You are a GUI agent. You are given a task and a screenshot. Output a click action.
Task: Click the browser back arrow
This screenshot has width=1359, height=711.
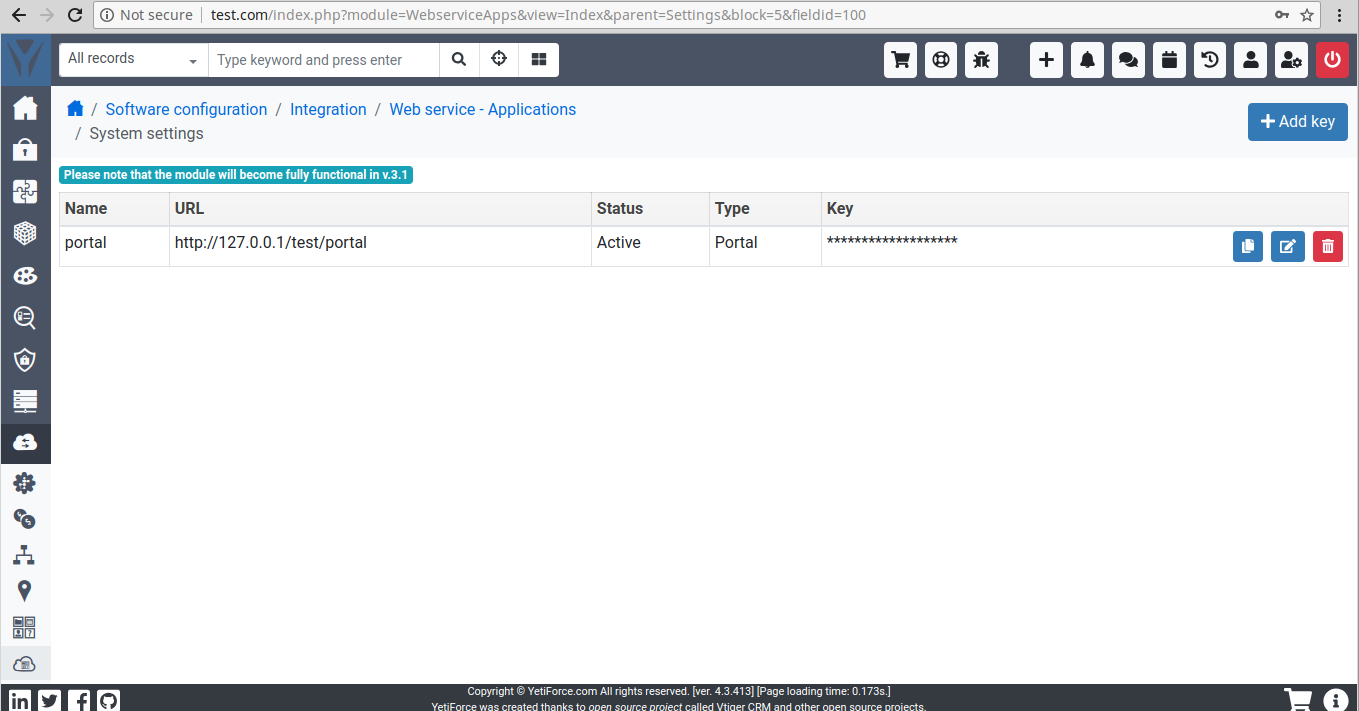[x=18, y=15]
